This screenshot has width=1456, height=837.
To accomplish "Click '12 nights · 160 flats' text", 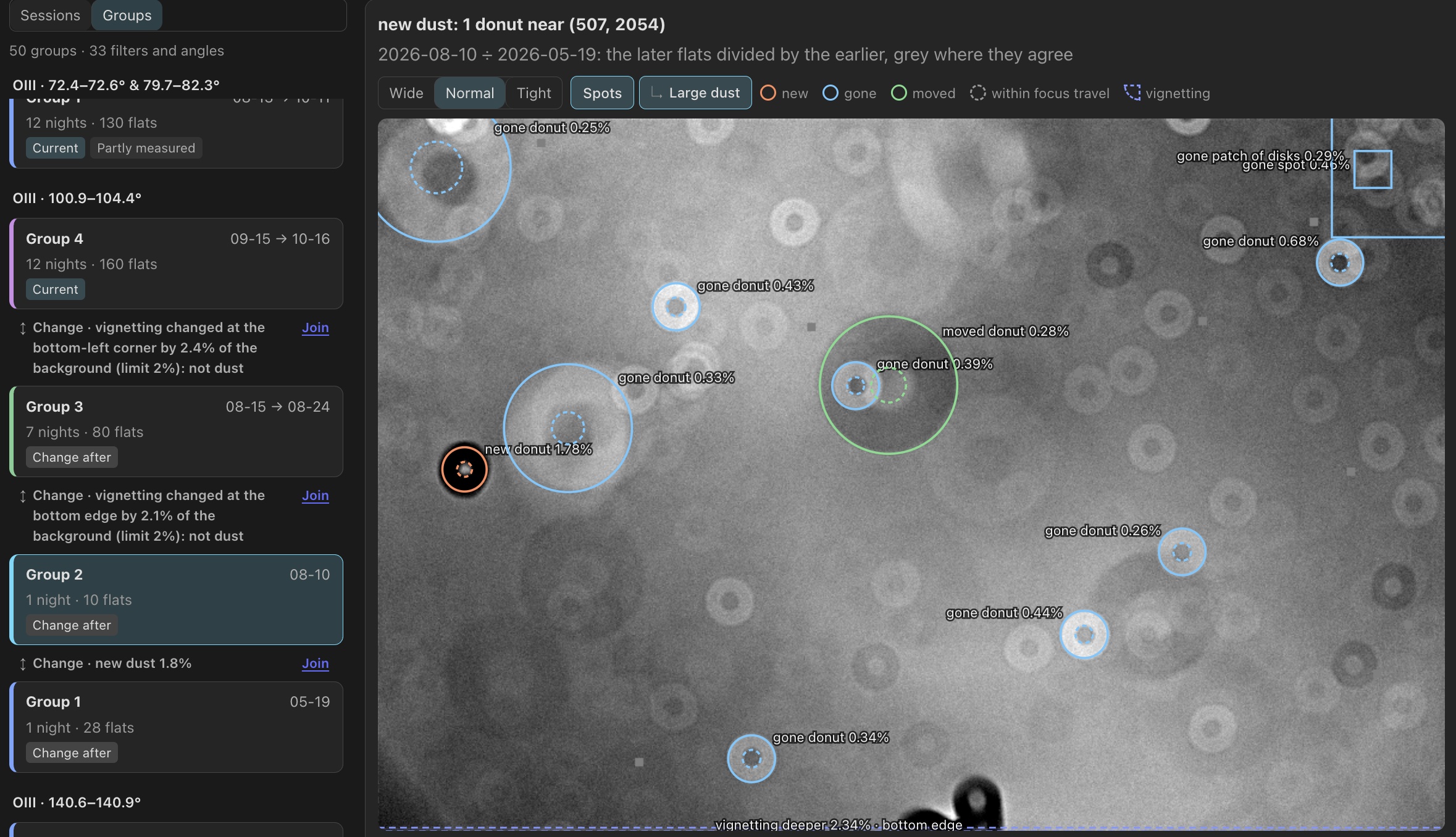I will (91, 264).
